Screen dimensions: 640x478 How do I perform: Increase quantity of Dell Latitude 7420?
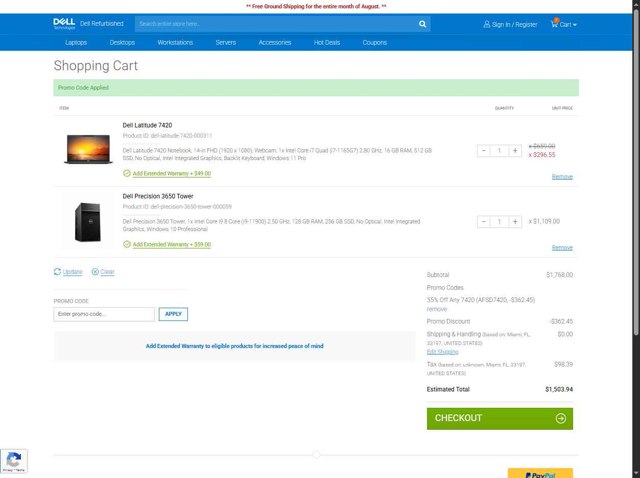pyautogui.click(x=515, y=151)
